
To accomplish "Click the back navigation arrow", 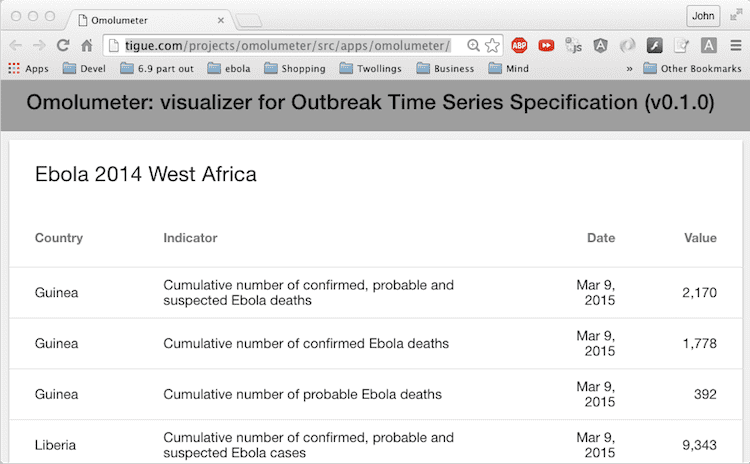I will click(x=16, y=45).
